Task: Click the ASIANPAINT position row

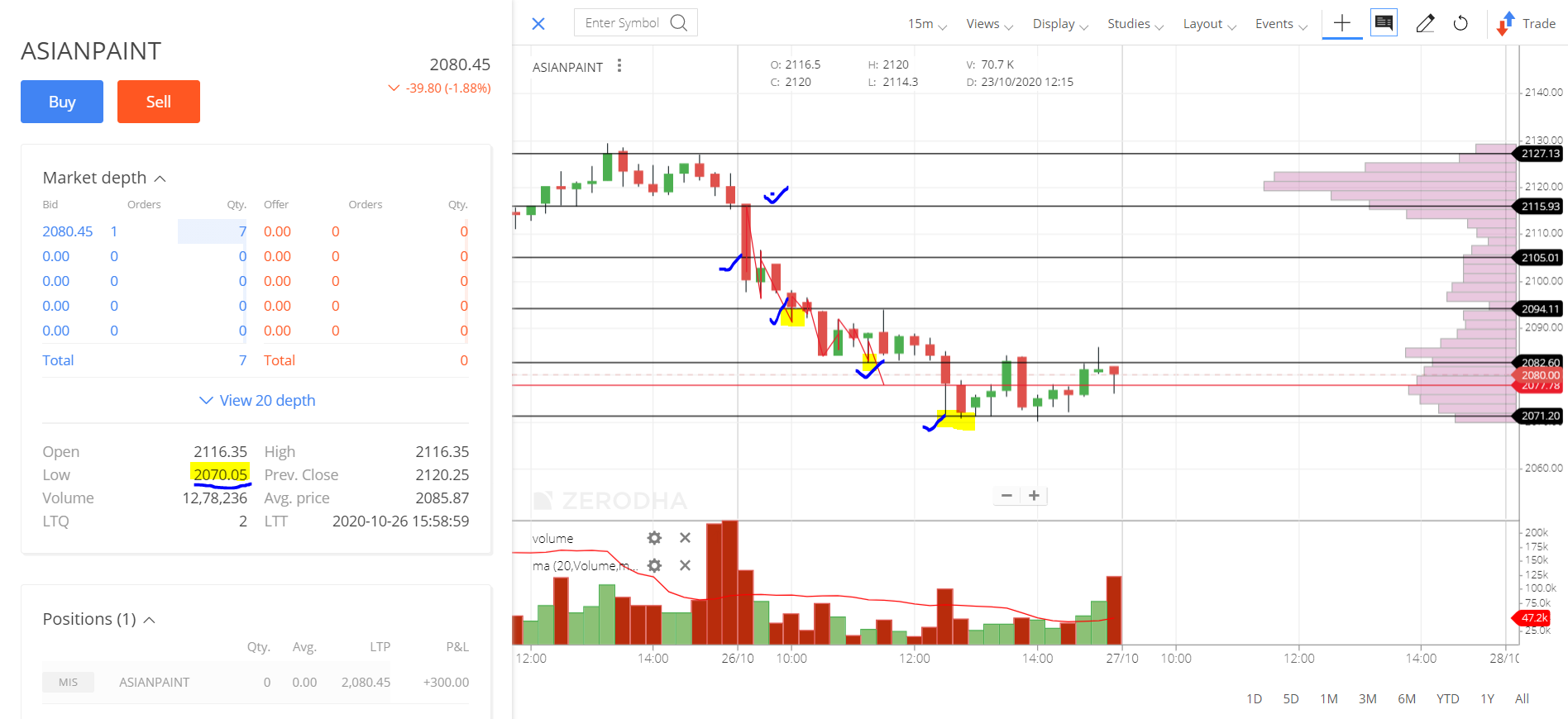Action: [x=256, y=683]
